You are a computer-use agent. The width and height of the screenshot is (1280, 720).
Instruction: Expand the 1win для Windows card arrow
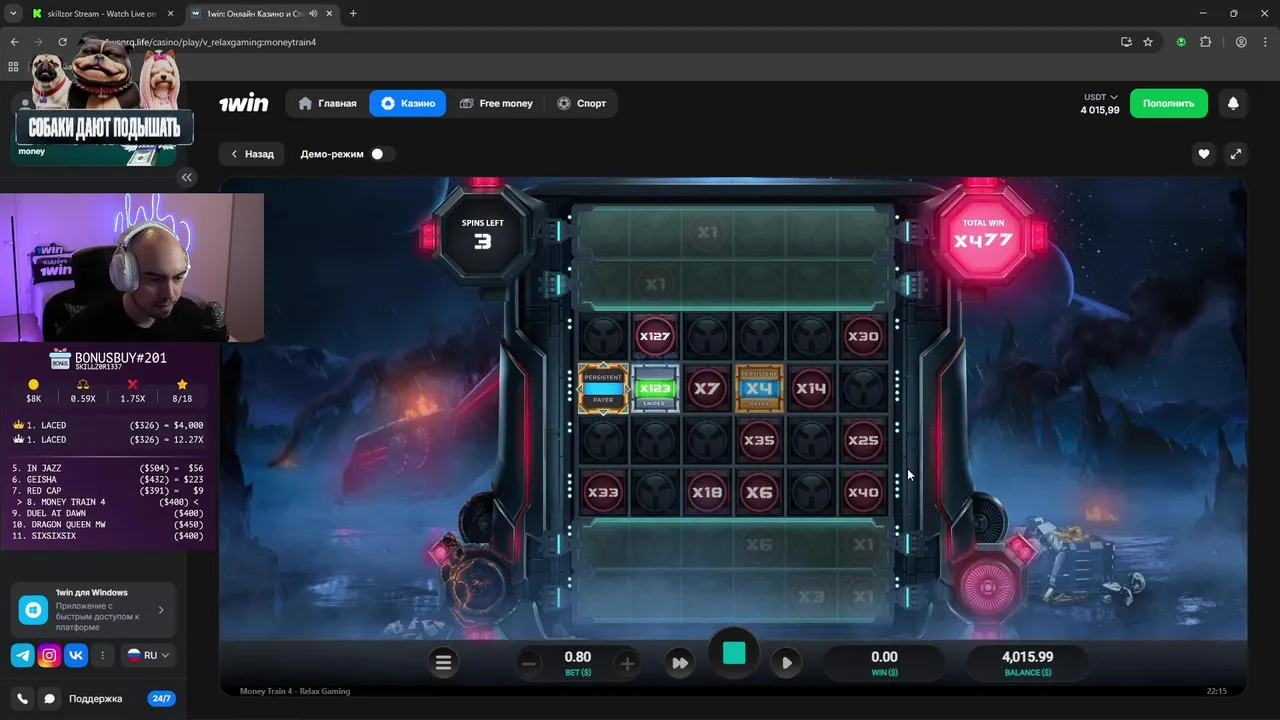(161, 610)
